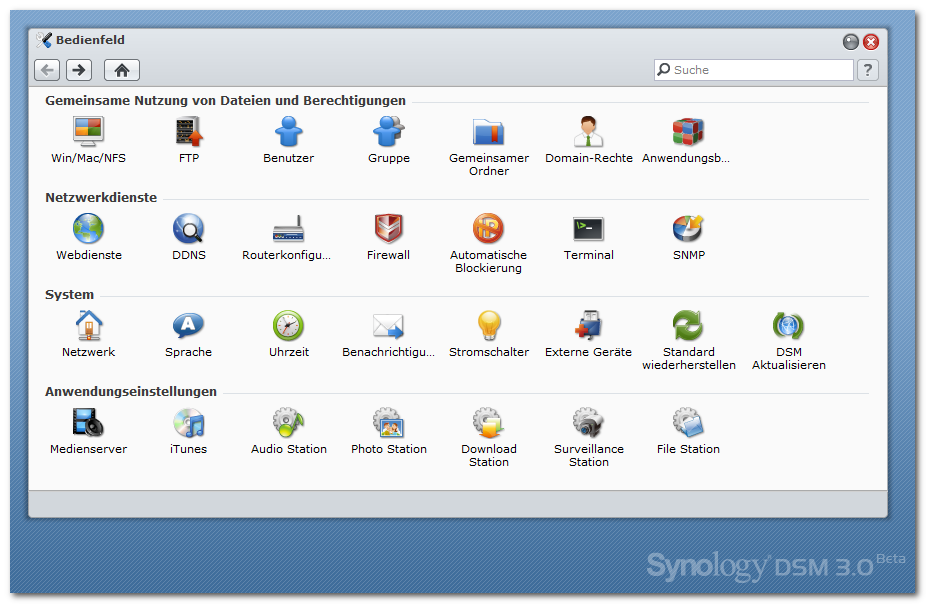Open the Benutzer icon
926x604 pixels.
[289, 131]
